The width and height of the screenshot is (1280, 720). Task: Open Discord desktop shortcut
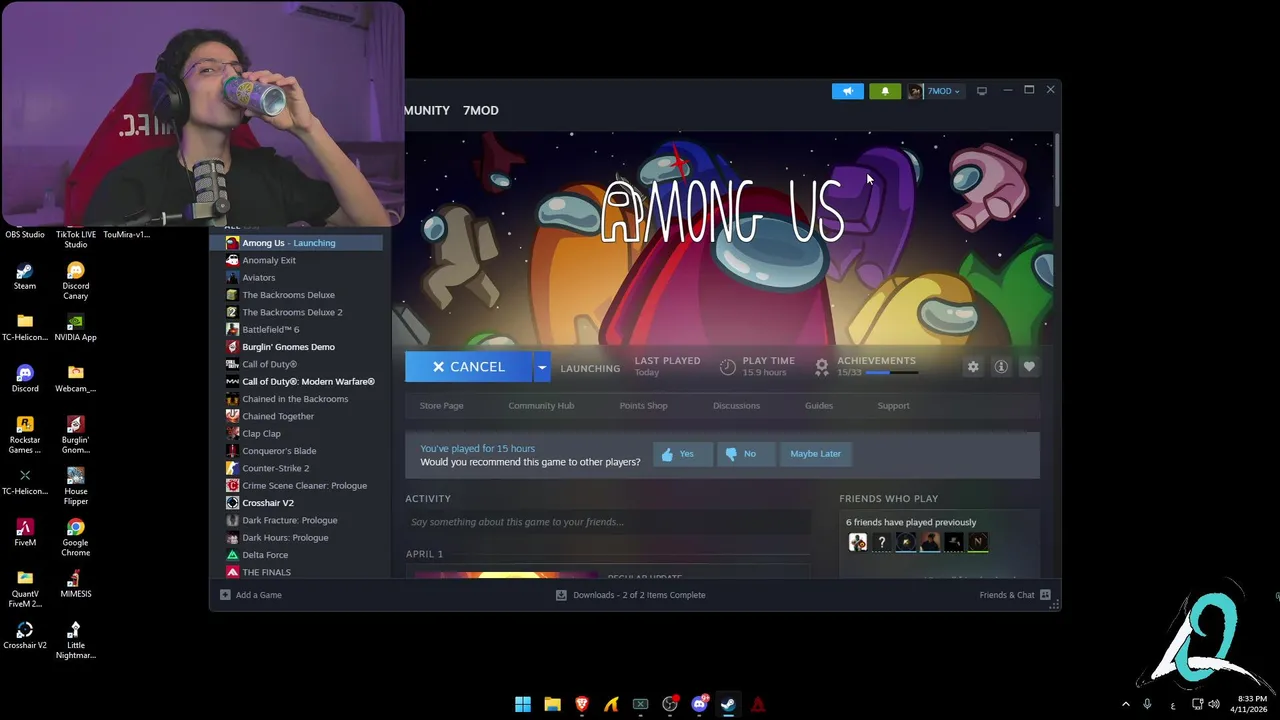pyautogui.click(x=25, y=379)
